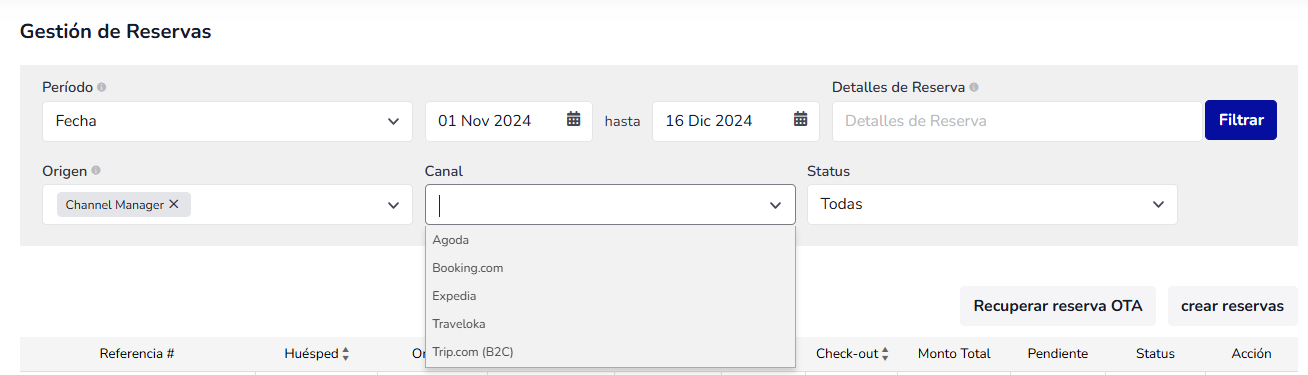Viewport: 1308px width, 375px height.
Task: Select Agoda from the Canal list
Action: coord(610,240)
